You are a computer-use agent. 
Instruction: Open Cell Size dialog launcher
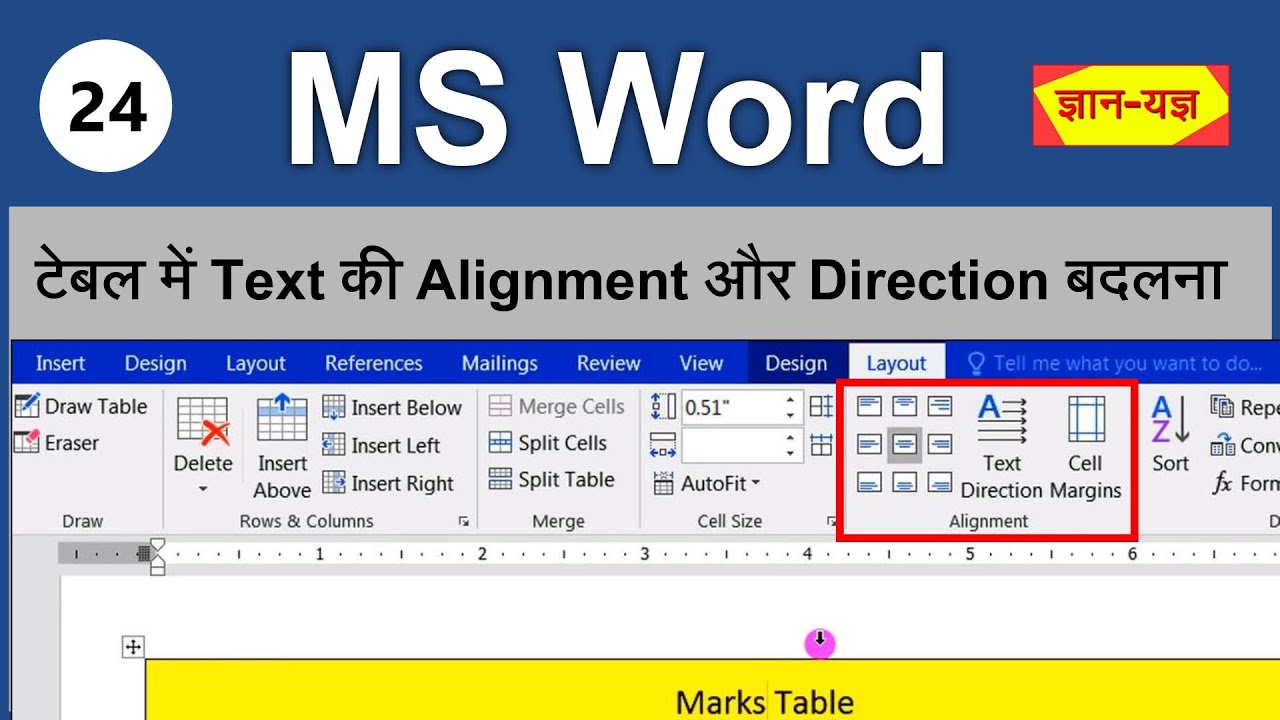coord(830,521)
